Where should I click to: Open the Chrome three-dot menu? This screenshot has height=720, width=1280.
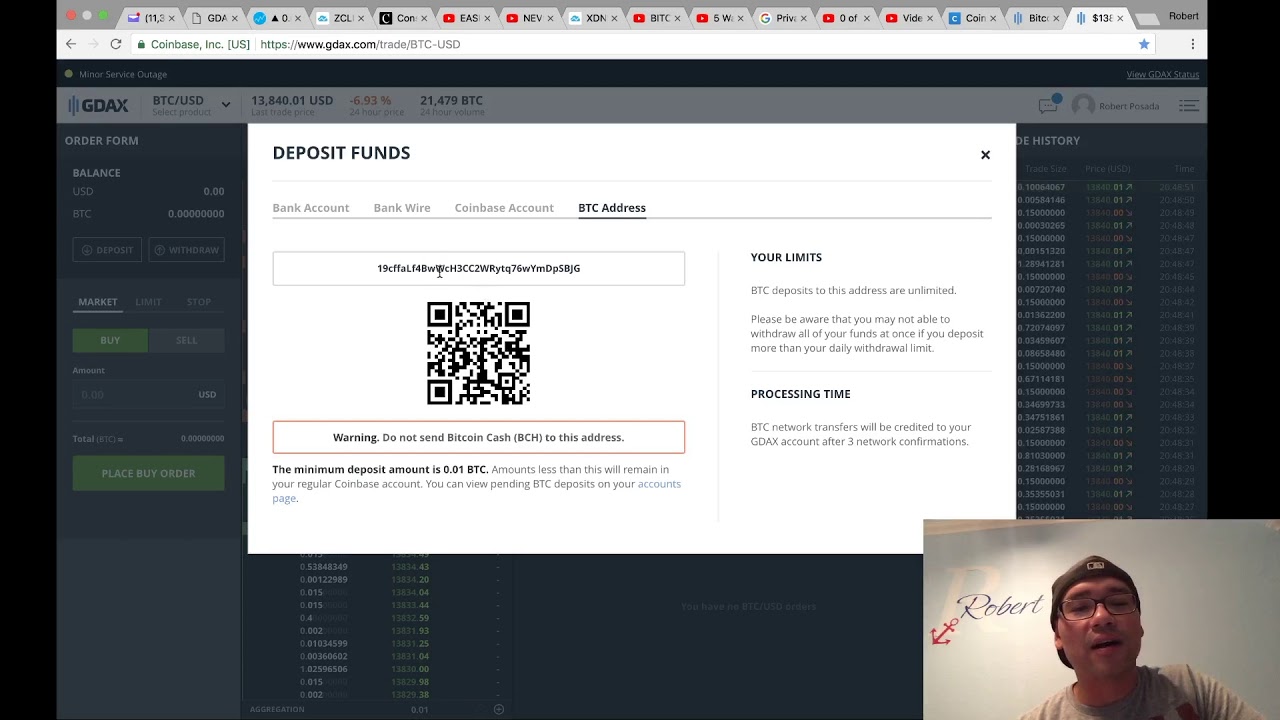(x=1192, y=44)
